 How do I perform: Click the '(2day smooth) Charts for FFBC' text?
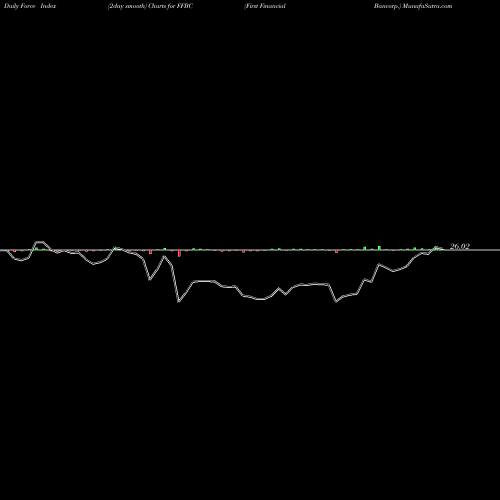click(x=150, y=6)
